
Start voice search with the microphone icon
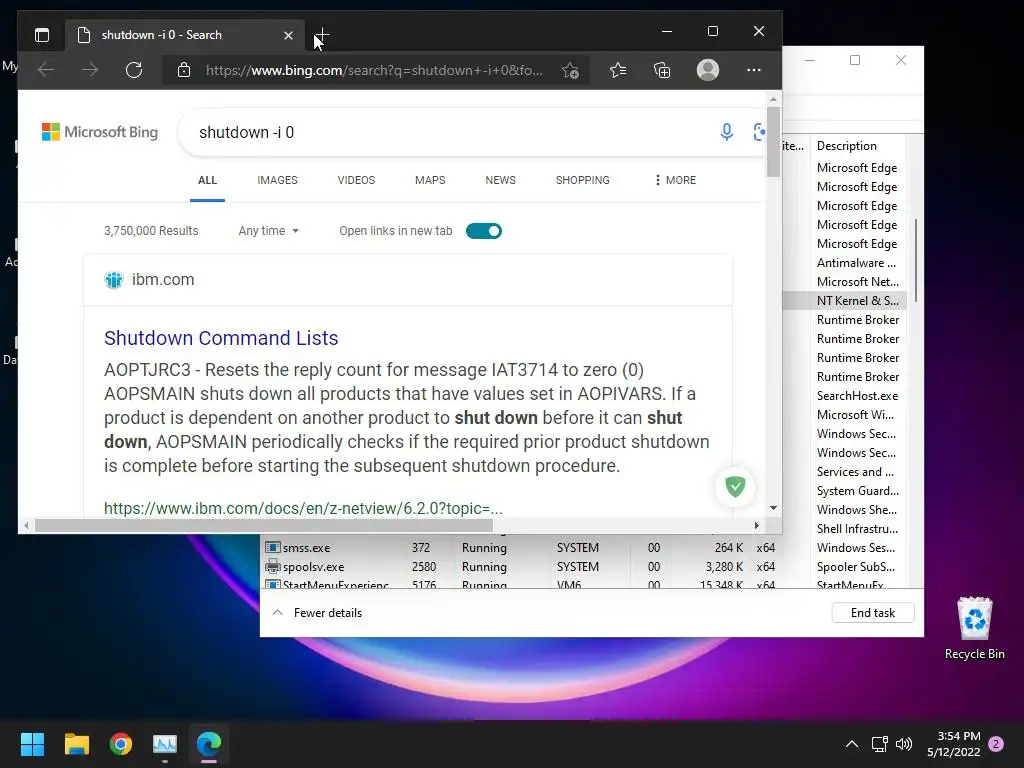tap(726, 132)
